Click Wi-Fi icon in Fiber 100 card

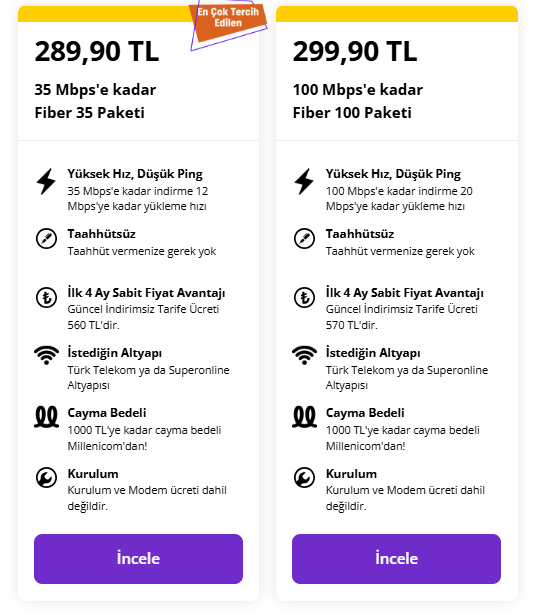point(304,355)
